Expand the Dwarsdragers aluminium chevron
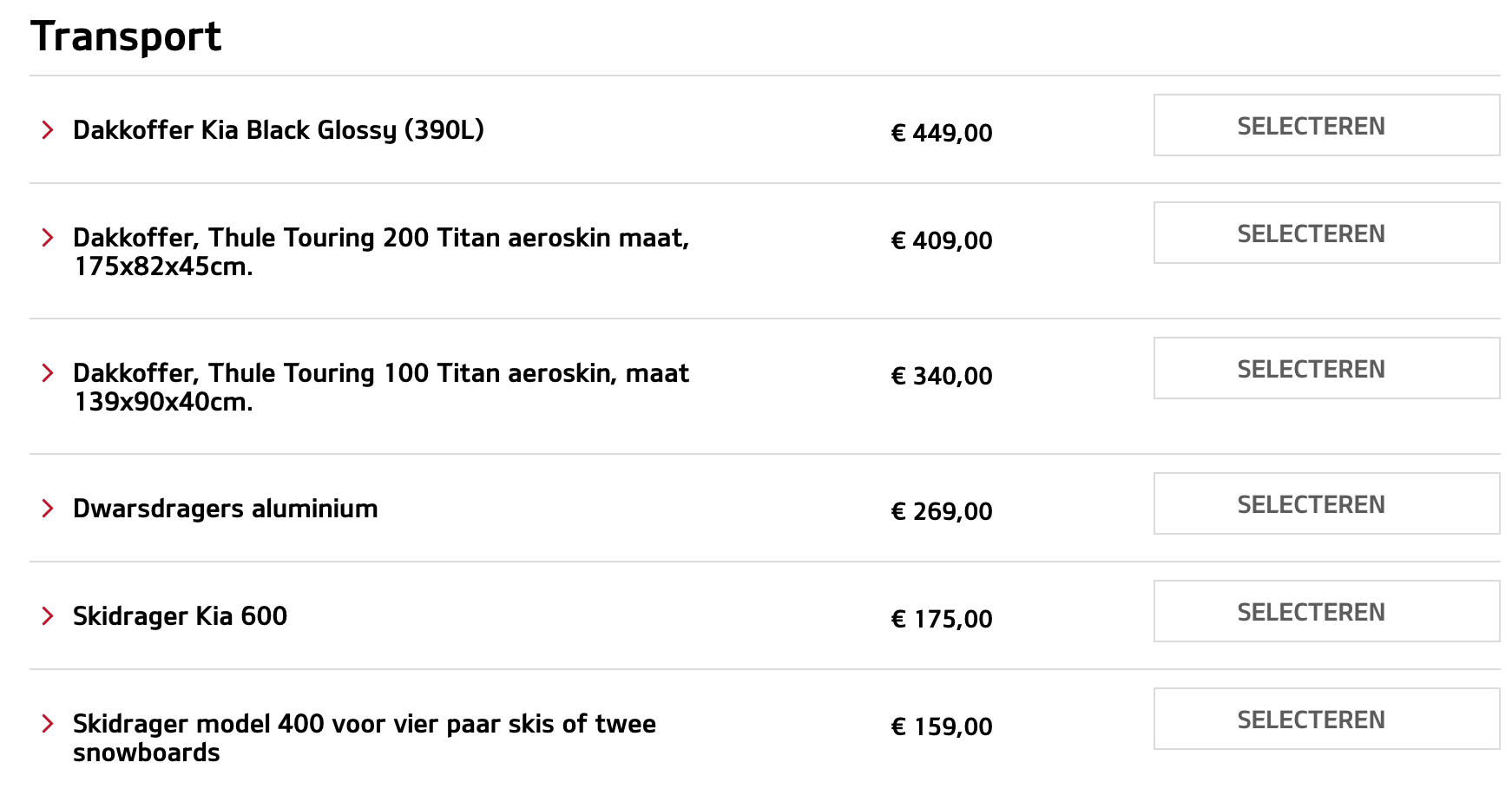Image resolution: width=1512 pixels, height=802 pixels. (x=48, y=509)
